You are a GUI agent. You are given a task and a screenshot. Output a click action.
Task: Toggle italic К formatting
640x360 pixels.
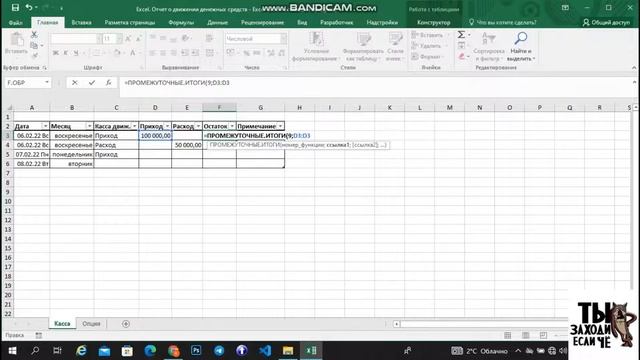pos(66,53)
